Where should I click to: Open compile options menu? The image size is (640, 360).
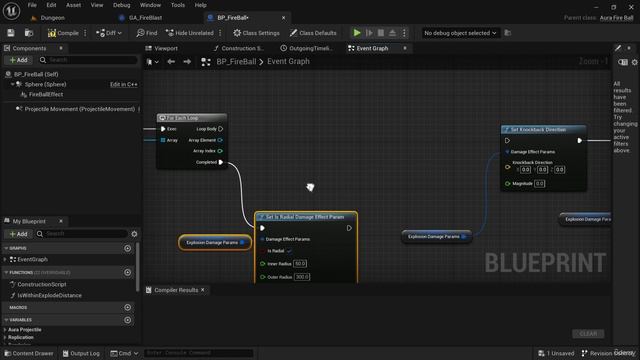85,33
